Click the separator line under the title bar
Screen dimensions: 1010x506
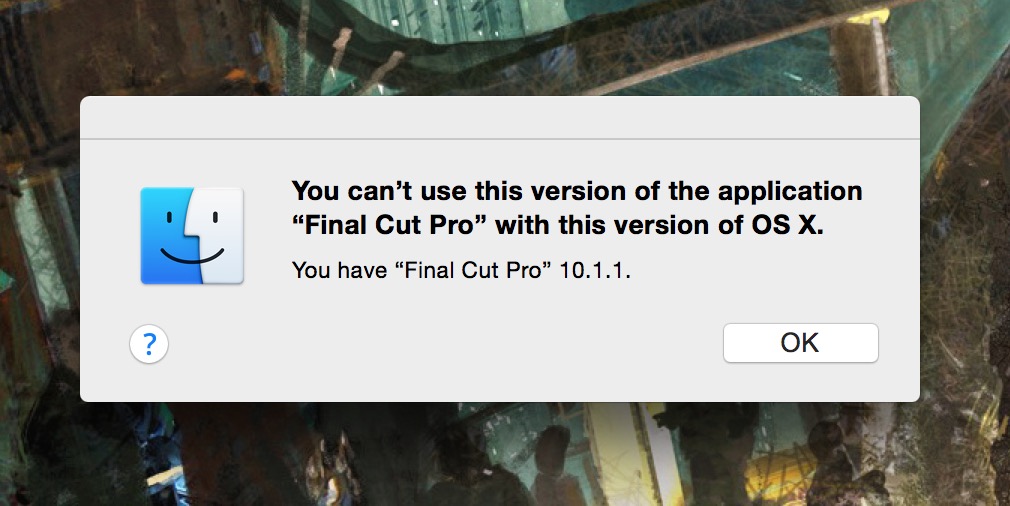click(x=500, y=138)
